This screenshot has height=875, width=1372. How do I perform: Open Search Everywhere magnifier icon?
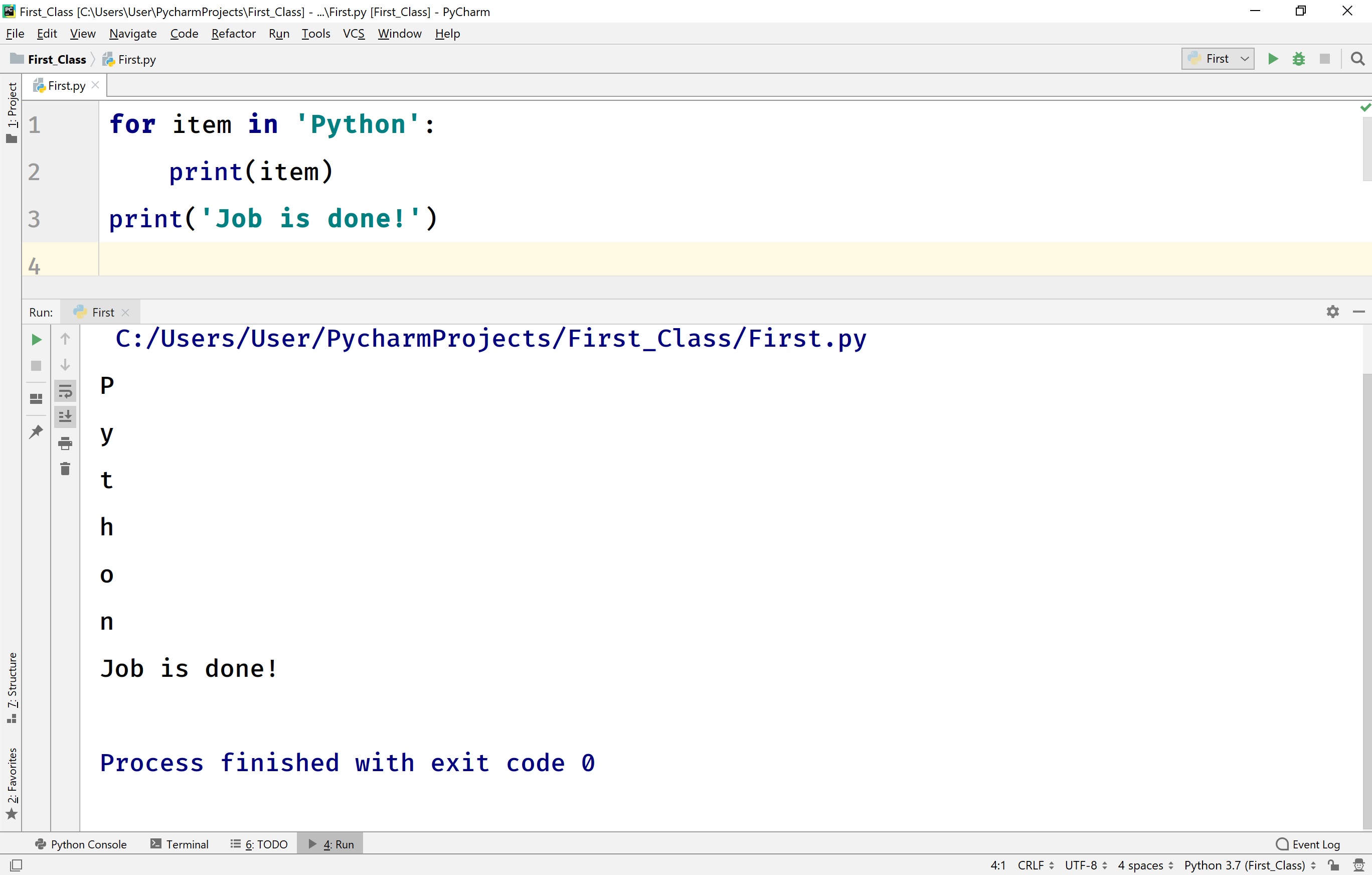click(x=1358, y=59)
